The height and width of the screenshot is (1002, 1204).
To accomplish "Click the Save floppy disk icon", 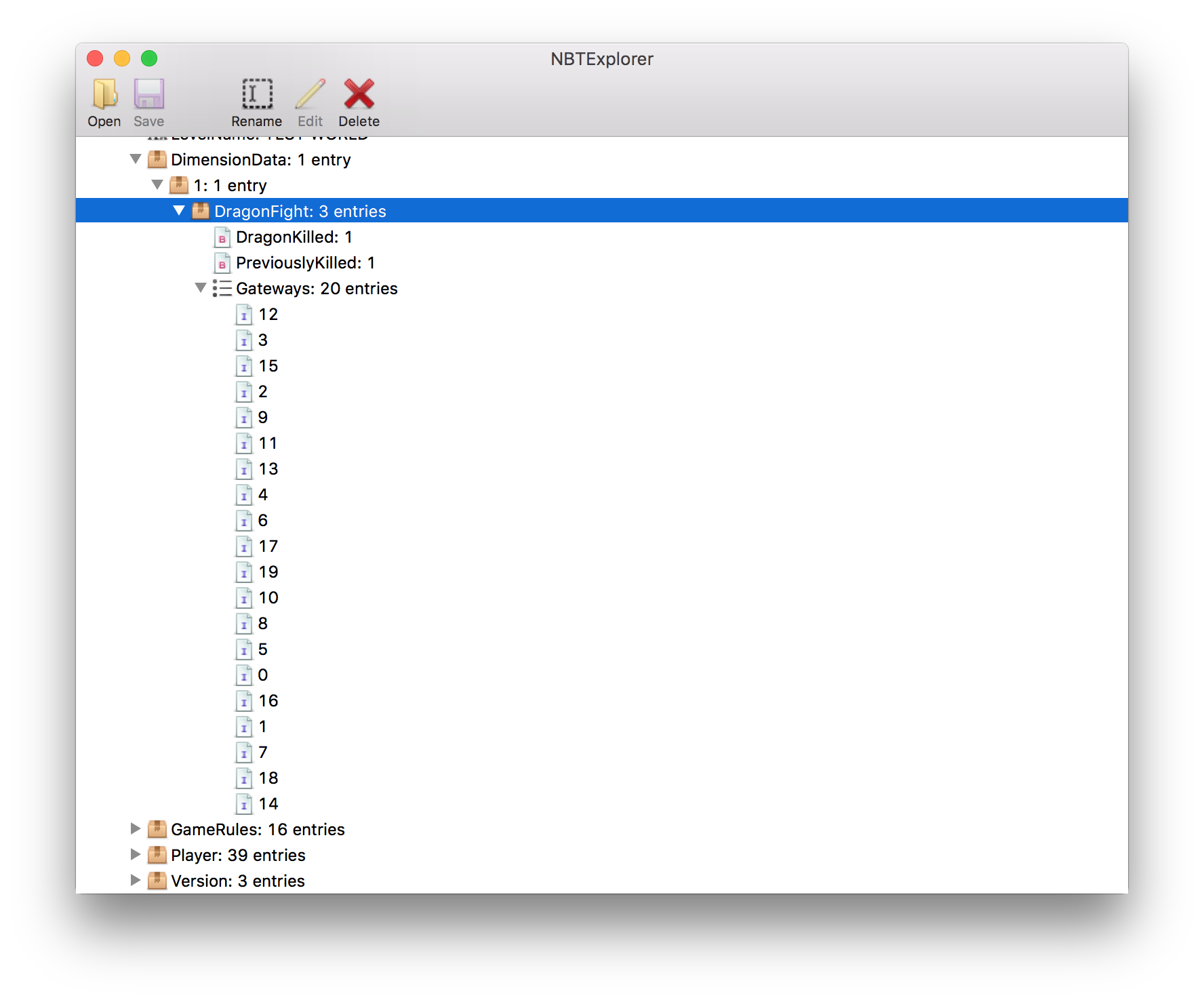I will tap(148, 95).
